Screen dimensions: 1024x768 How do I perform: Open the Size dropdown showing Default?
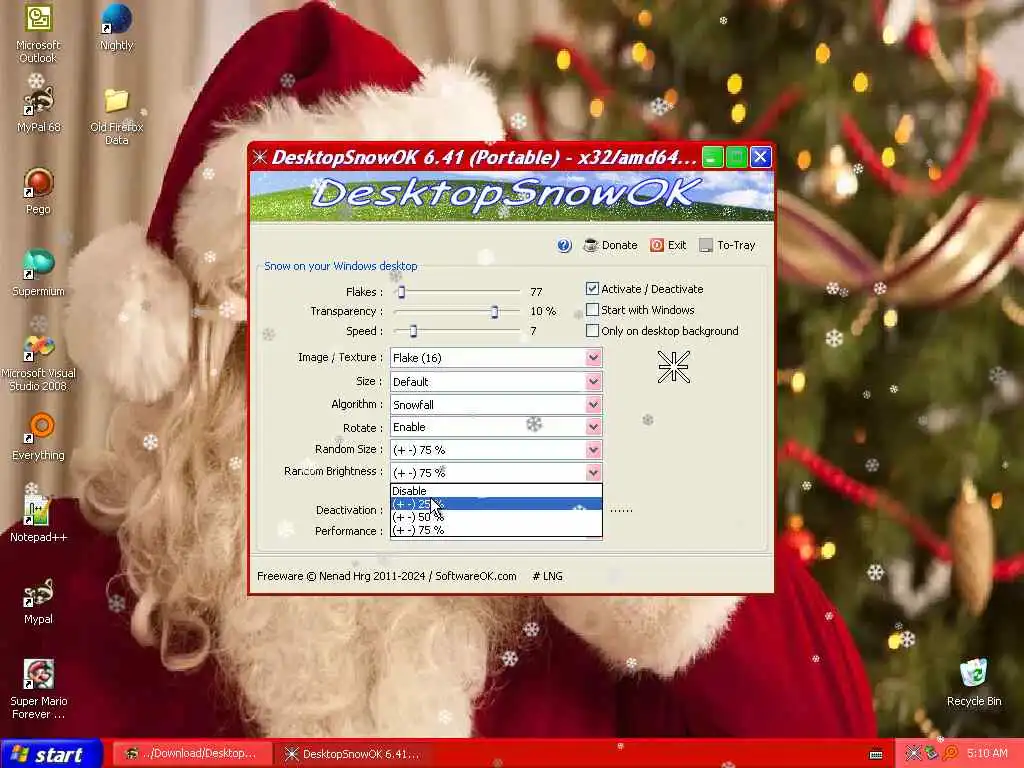click(x=496, y=381)
